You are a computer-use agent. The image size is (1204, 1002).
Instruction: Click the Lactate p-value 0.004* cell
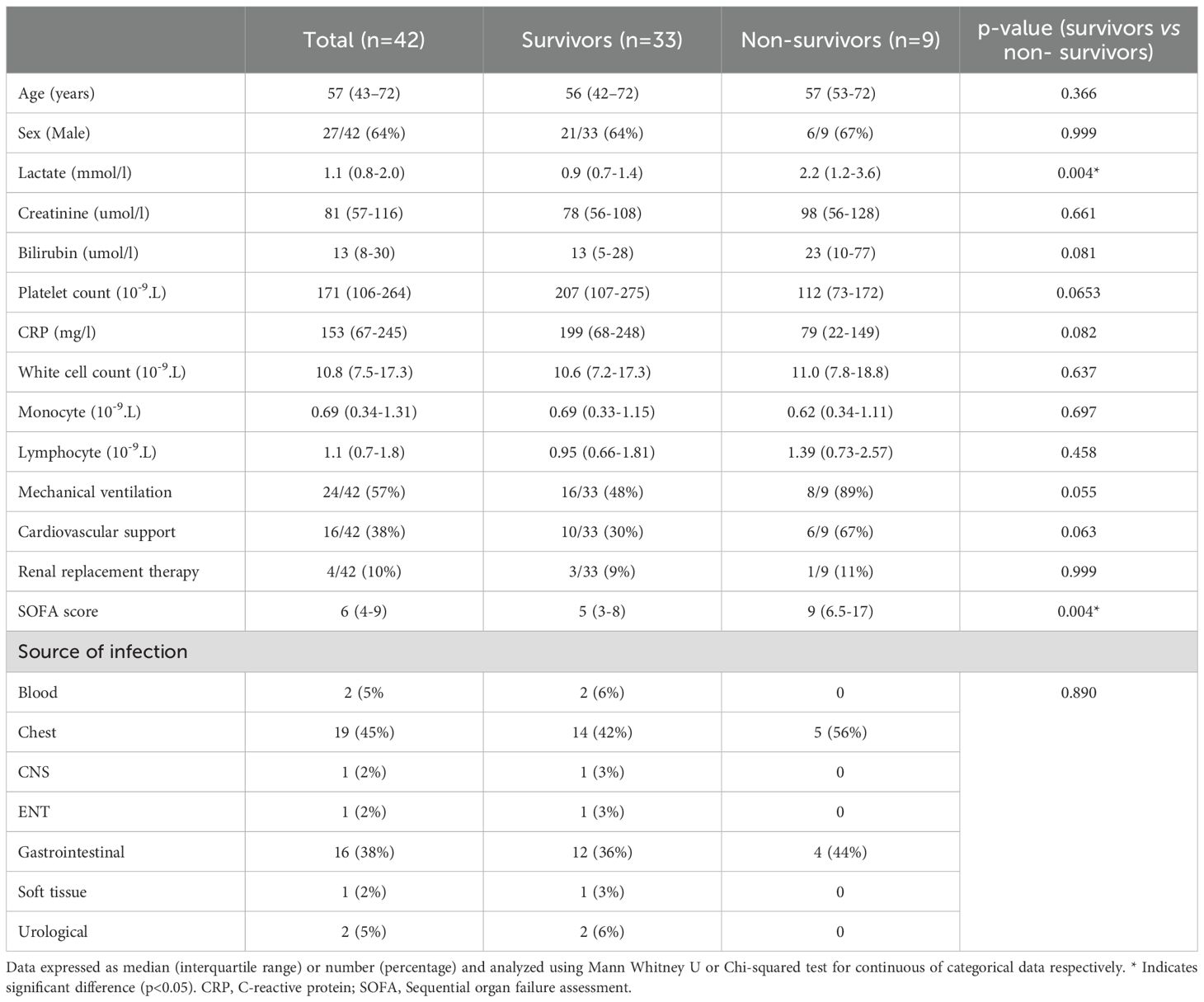1079,173
